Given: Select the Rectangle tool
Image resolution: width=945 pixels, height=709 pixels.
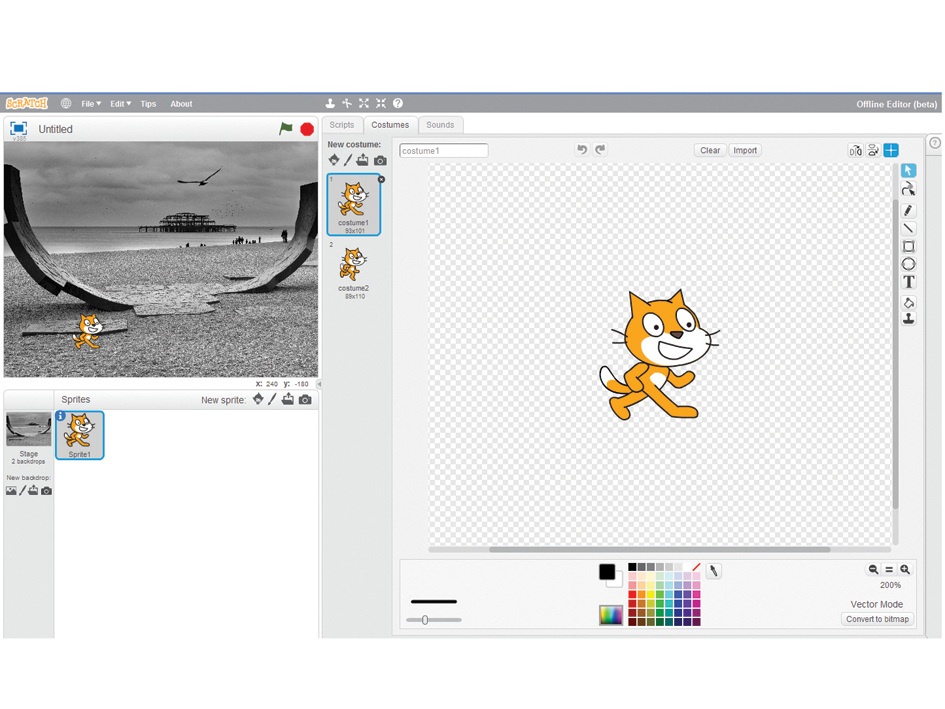Looking at the screenshot, I should (908, 246).
